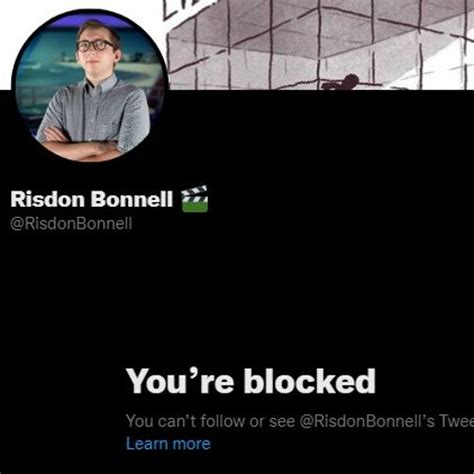474x474 pixels.
Task: Follow the blue Learn more link
Action: [x=168, y=444]
